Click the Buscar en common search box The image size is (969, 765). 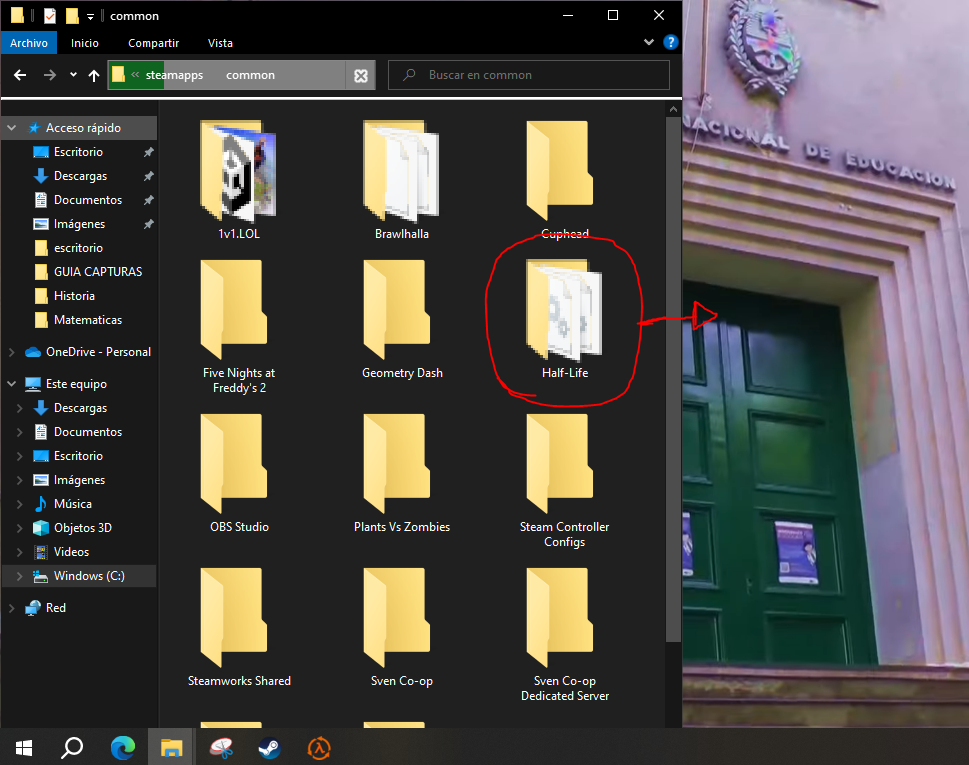529,75
